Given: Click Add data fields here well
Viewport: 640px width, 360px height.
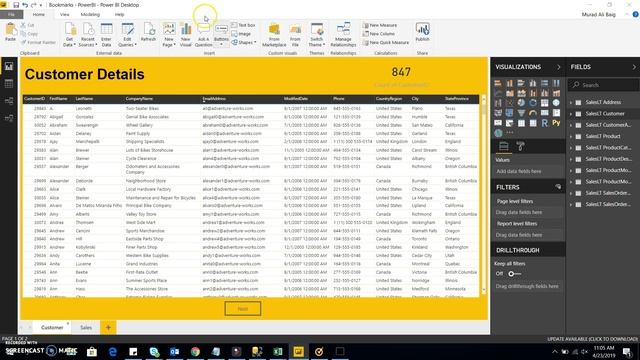Looking at the screenshot, I should click(527, 171).
